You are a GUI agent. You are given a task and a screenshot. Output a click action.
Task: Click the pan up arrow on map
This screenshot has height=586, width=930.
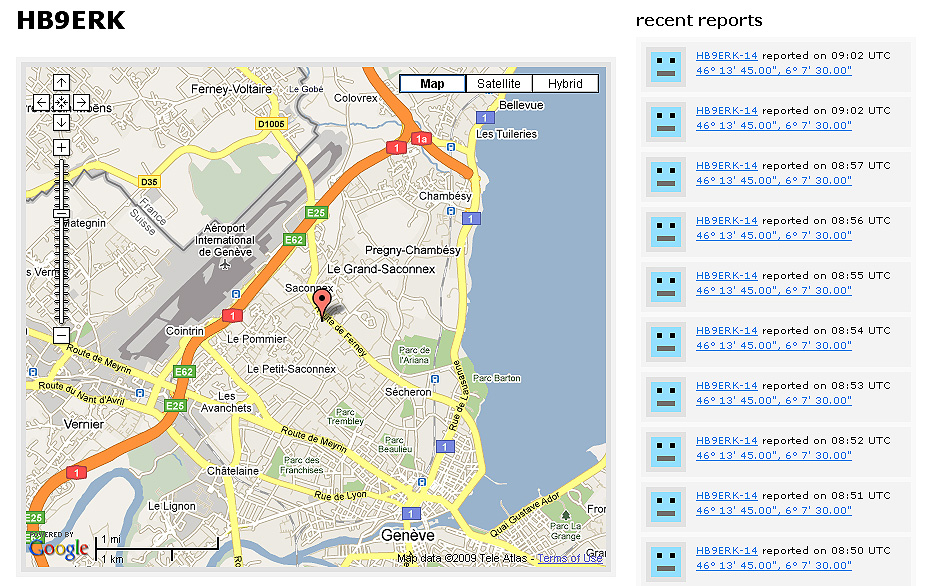[x=61, y=83]
